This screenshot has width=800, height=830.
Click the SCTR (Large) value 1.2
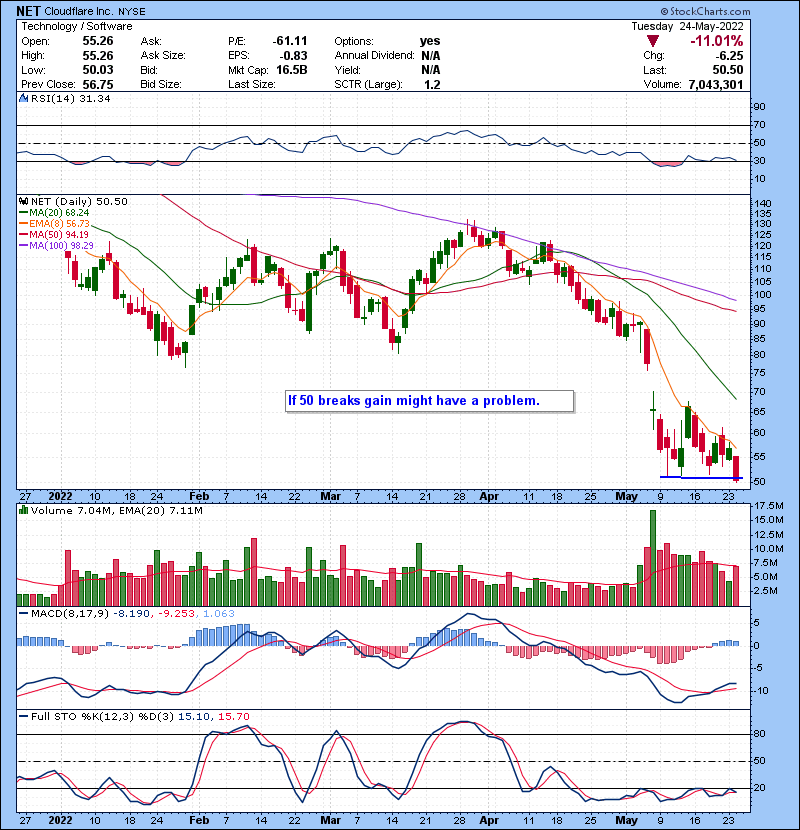click(x=432, y=85)
